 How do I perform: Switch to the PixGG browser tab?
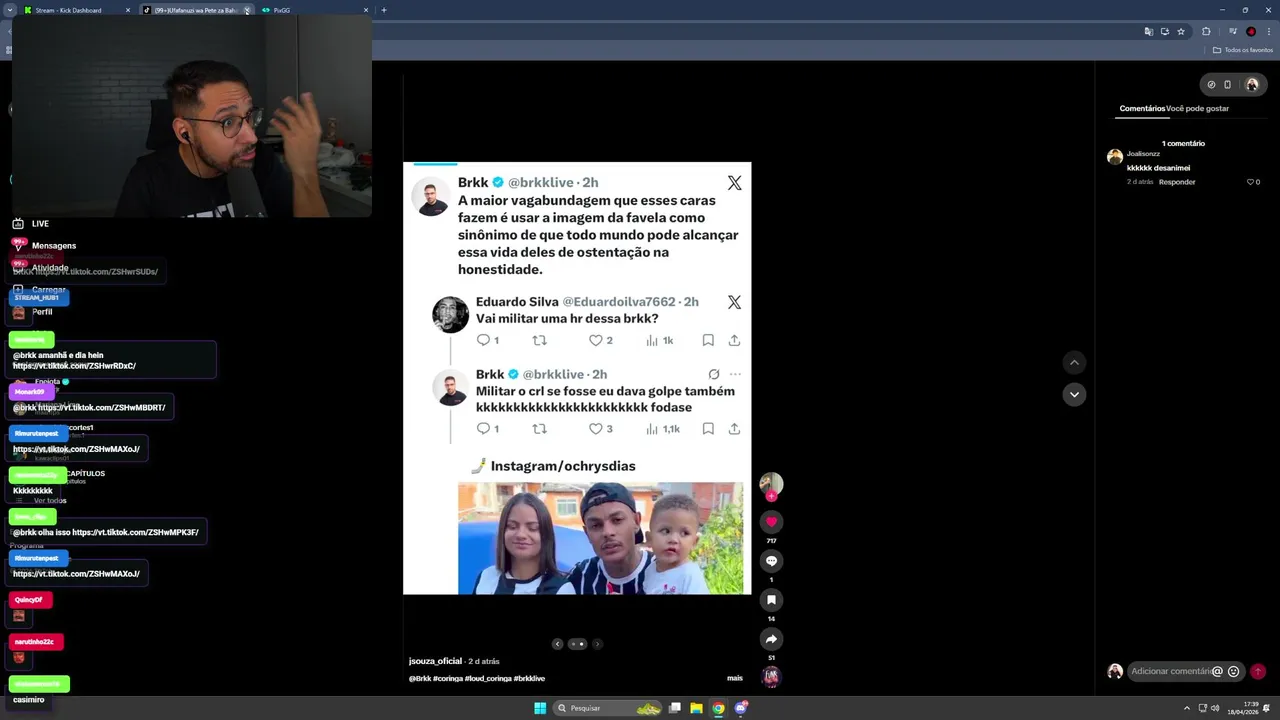click(x=315, y=10)
